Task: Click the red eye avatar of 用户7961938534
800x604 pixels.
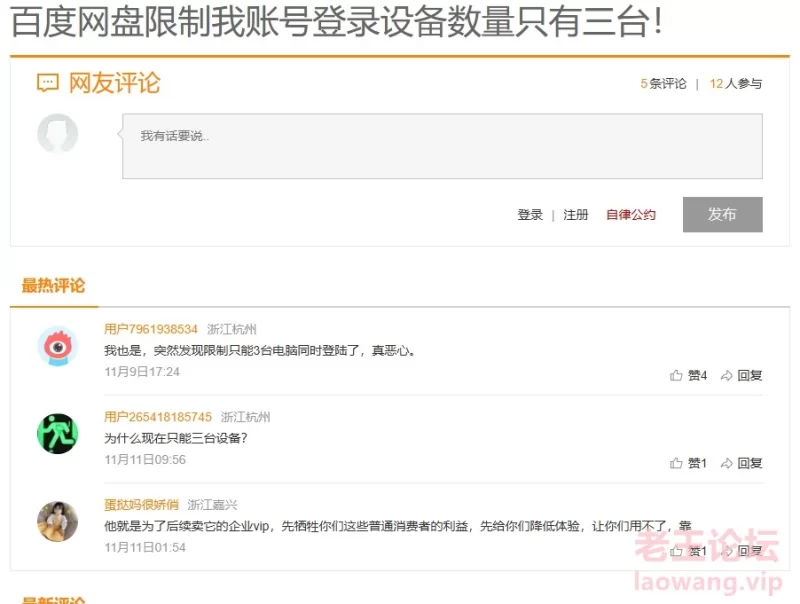Action: pyautogui.click(x=58, y=346)
